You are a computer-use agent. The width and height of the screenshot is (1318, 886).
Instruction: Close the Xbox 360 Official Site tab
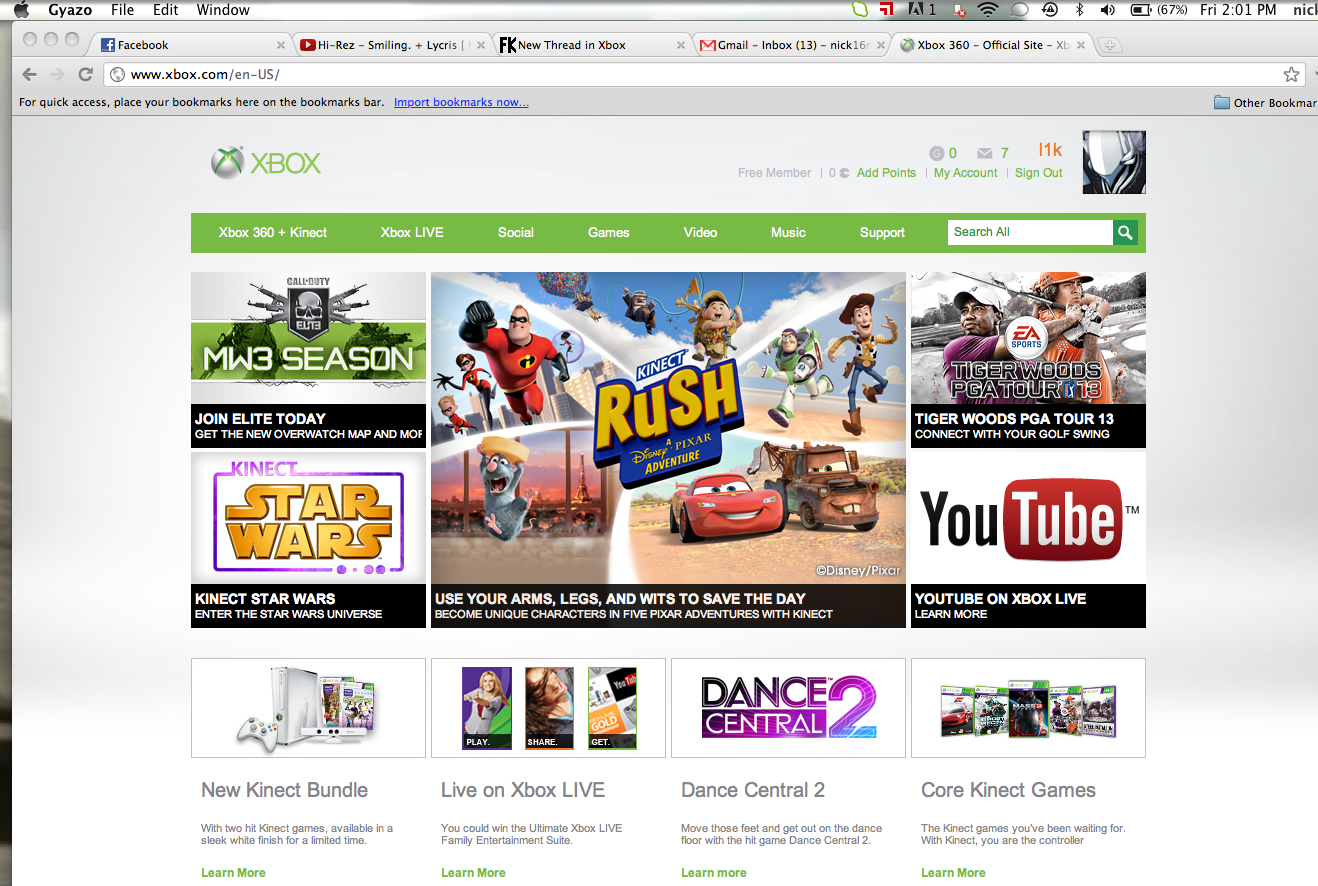point(1081,45)
